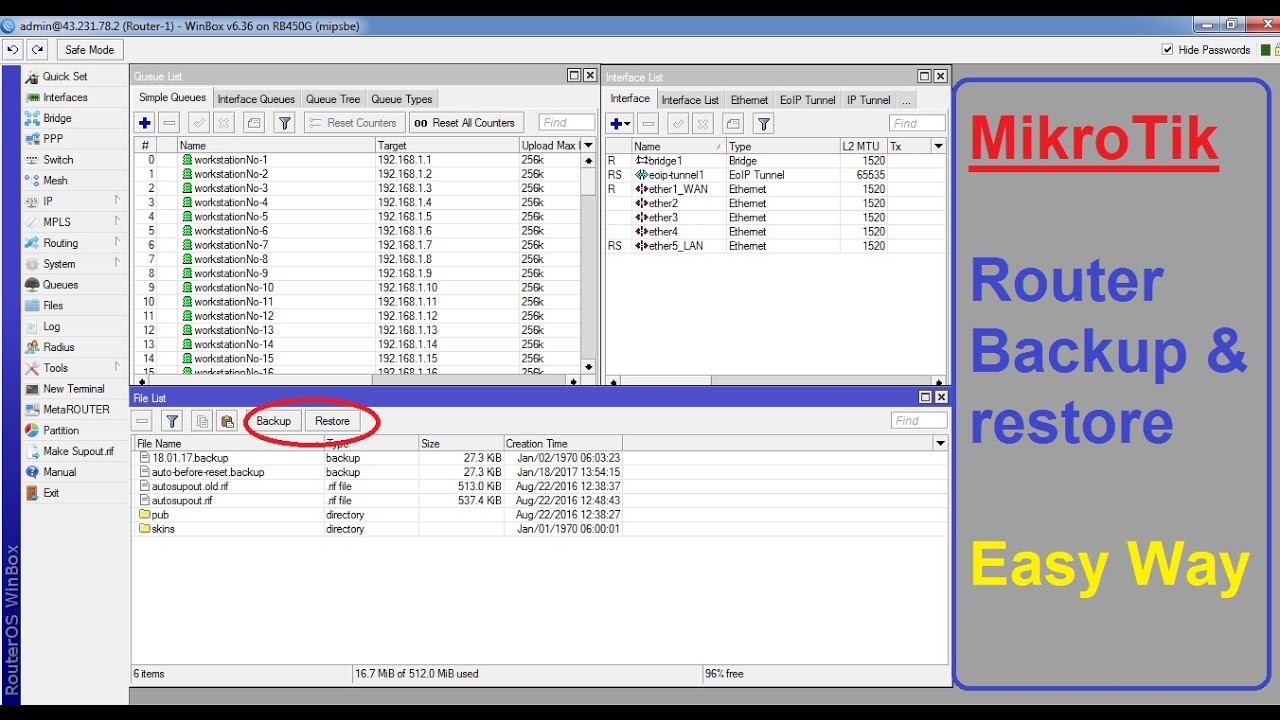Select the ether1_WAN interface row
The image size is (1280, 720).
pos(775,189)
